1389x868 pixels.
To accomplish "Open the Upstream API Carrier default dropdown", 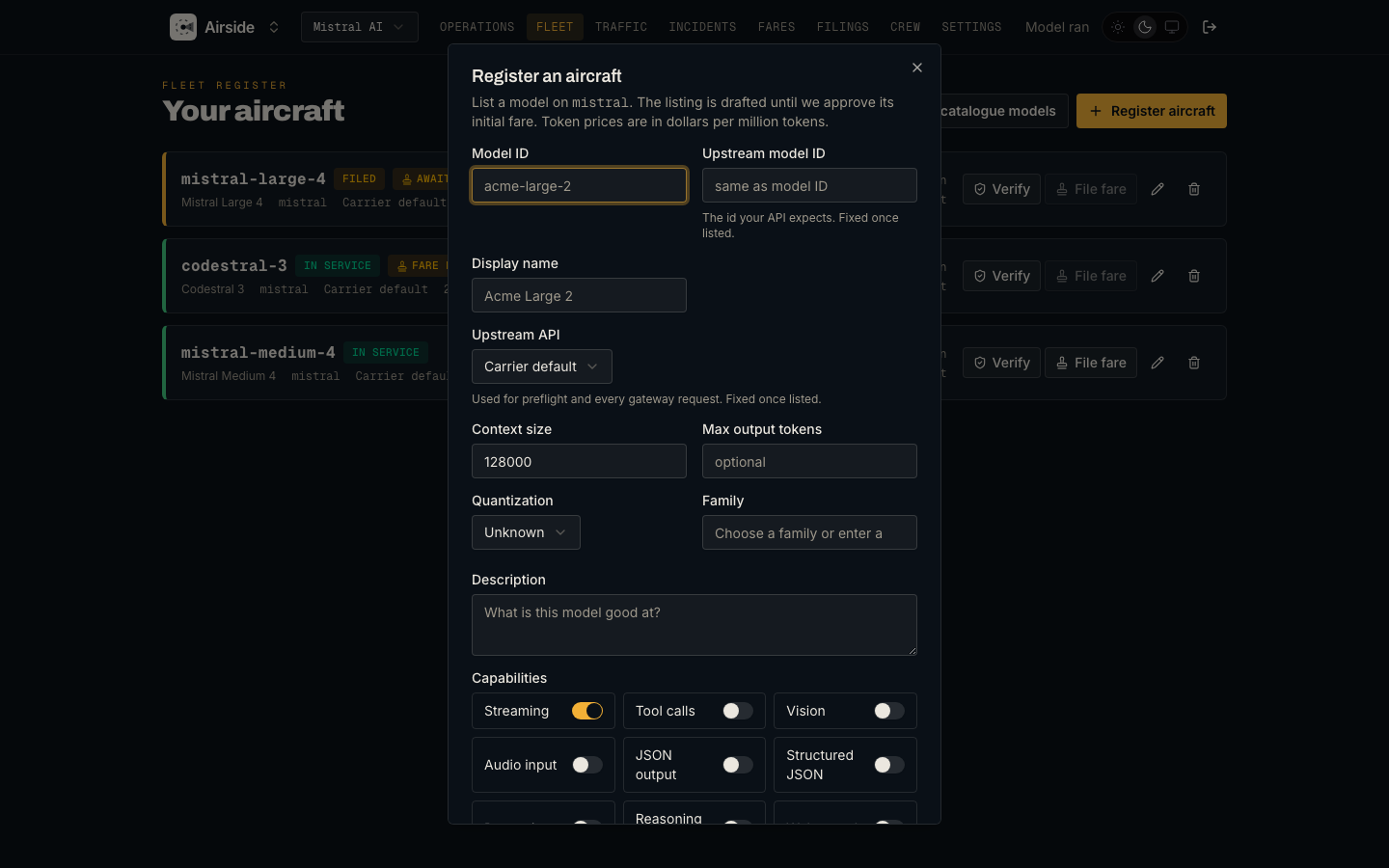I will pos(542,366).
